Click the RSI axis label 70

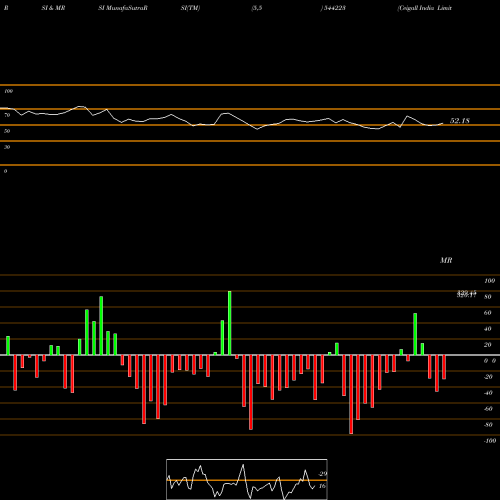[x=7, y=115]
